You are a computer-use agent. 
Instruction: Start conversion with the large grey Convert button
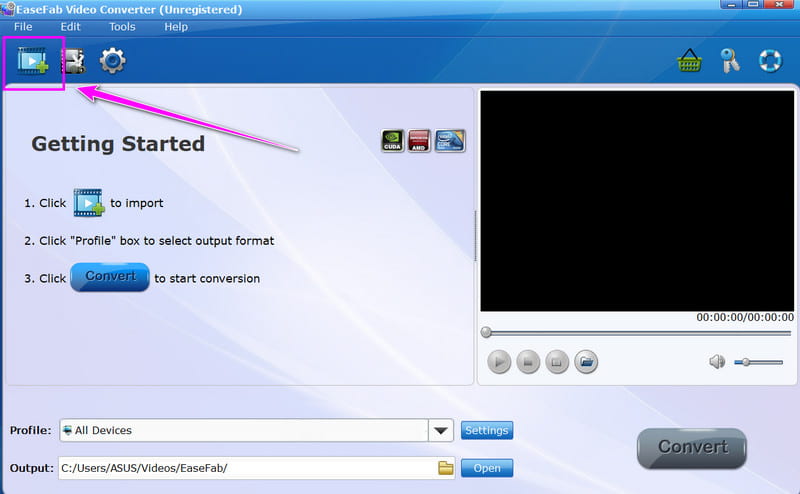(692, 448)
